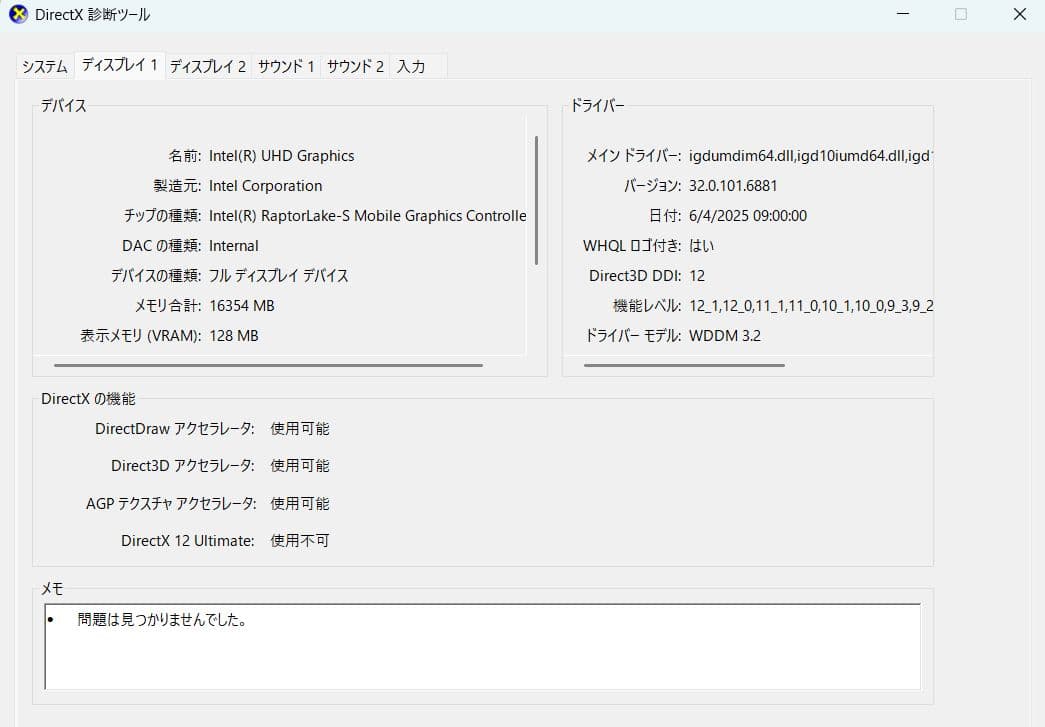Click the 問題は見つかりませんでした memo entry
Viewport: 1045px width, 727px height.
[x=157, y=619]
